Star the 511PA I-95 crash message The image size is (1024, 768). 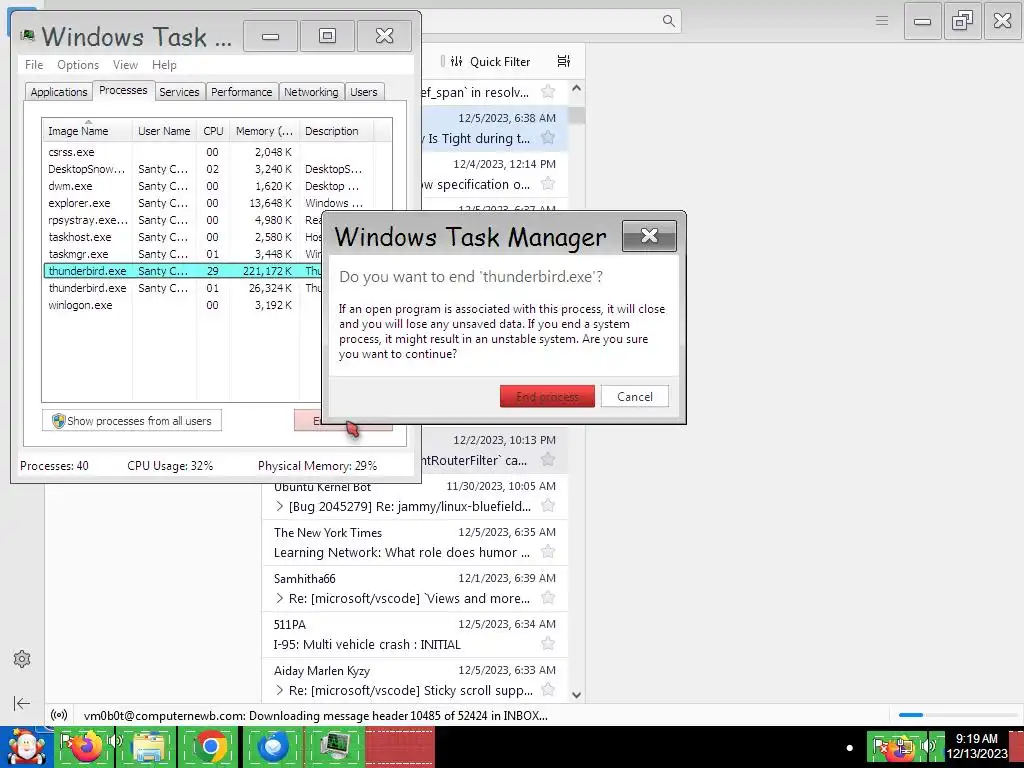tap(548, 644)
